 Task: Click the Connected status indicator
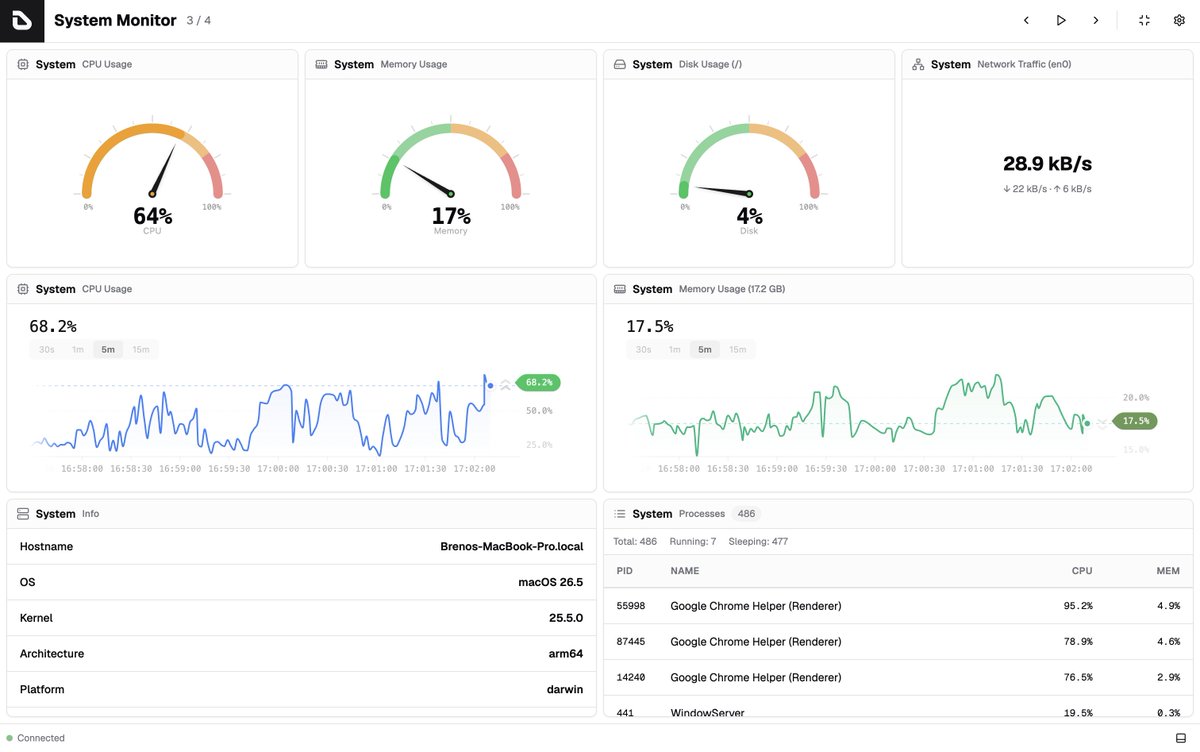click(x=36, y=738)
